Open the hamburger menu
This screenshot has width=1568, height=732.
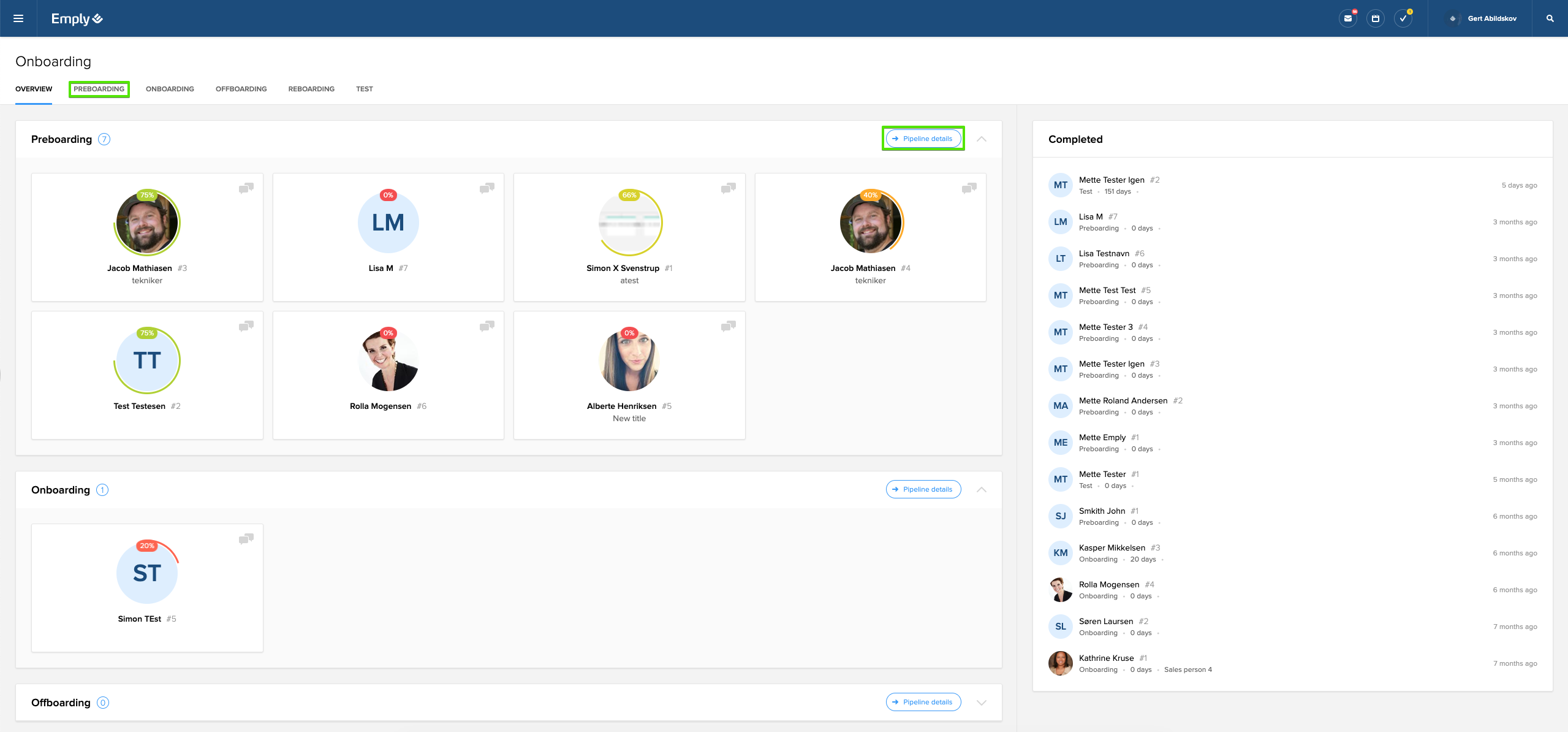18,18
